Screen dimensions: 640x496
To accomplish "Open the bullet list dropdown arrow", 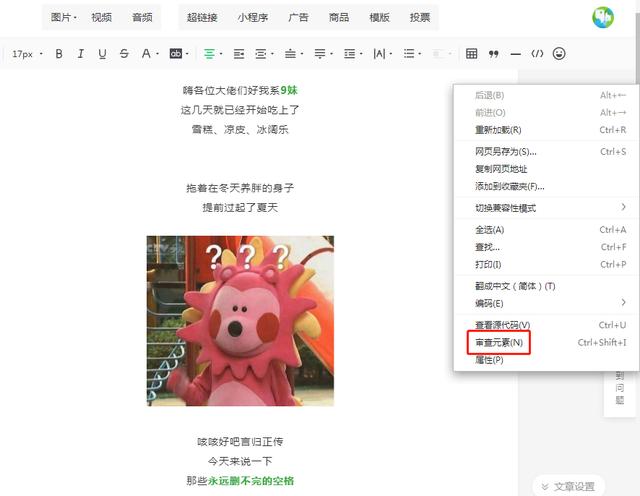I will 420,54.
